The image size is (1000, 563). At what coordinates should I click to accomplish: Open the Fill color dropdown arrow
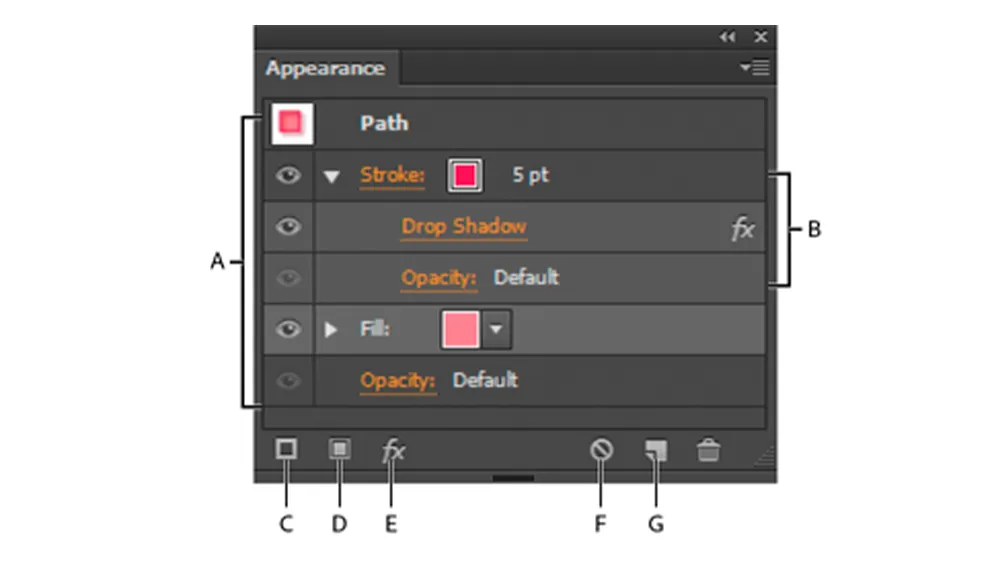coord(497,329)
